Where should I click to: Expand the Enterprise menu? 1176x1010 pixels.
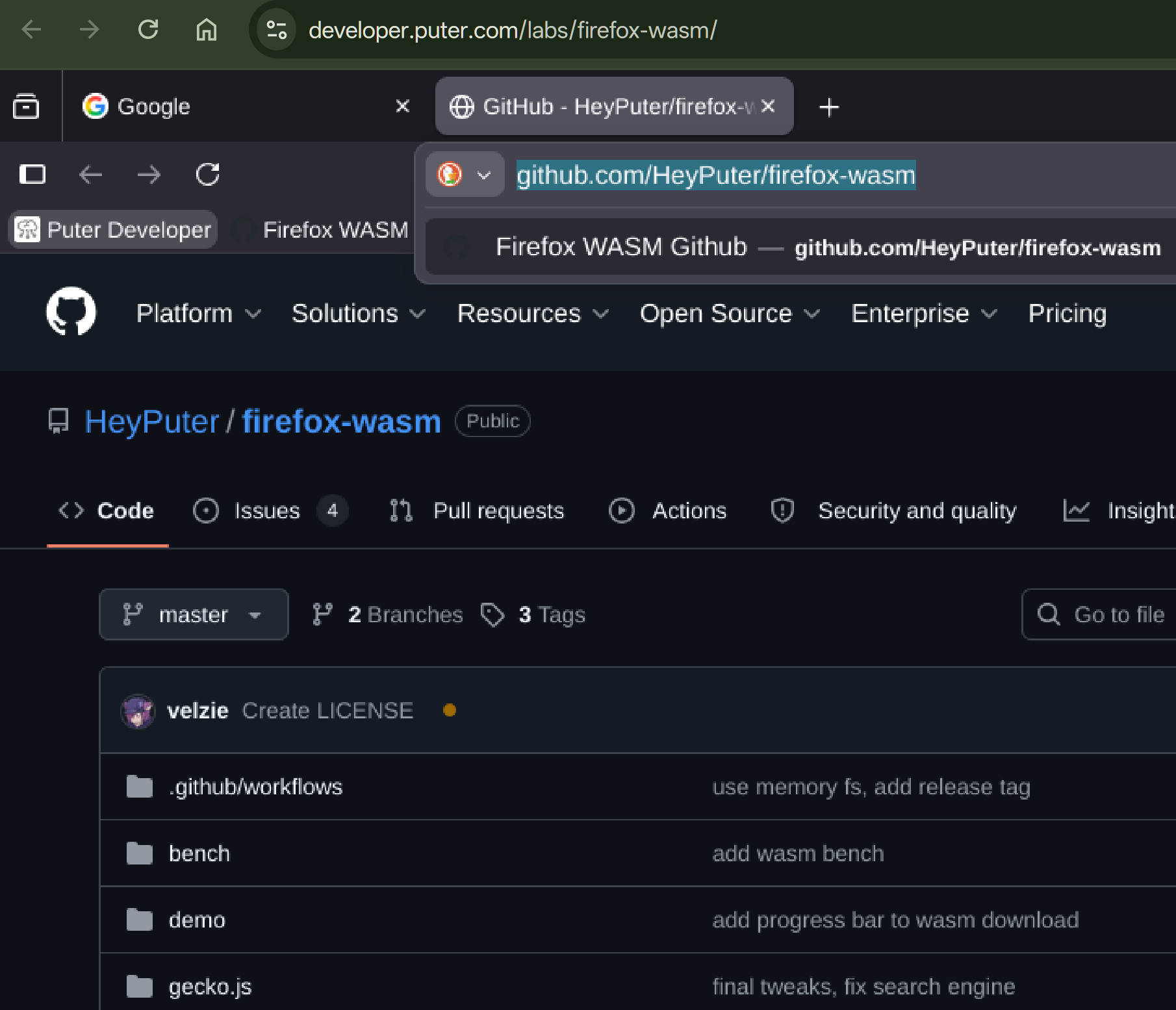[924, 314]
